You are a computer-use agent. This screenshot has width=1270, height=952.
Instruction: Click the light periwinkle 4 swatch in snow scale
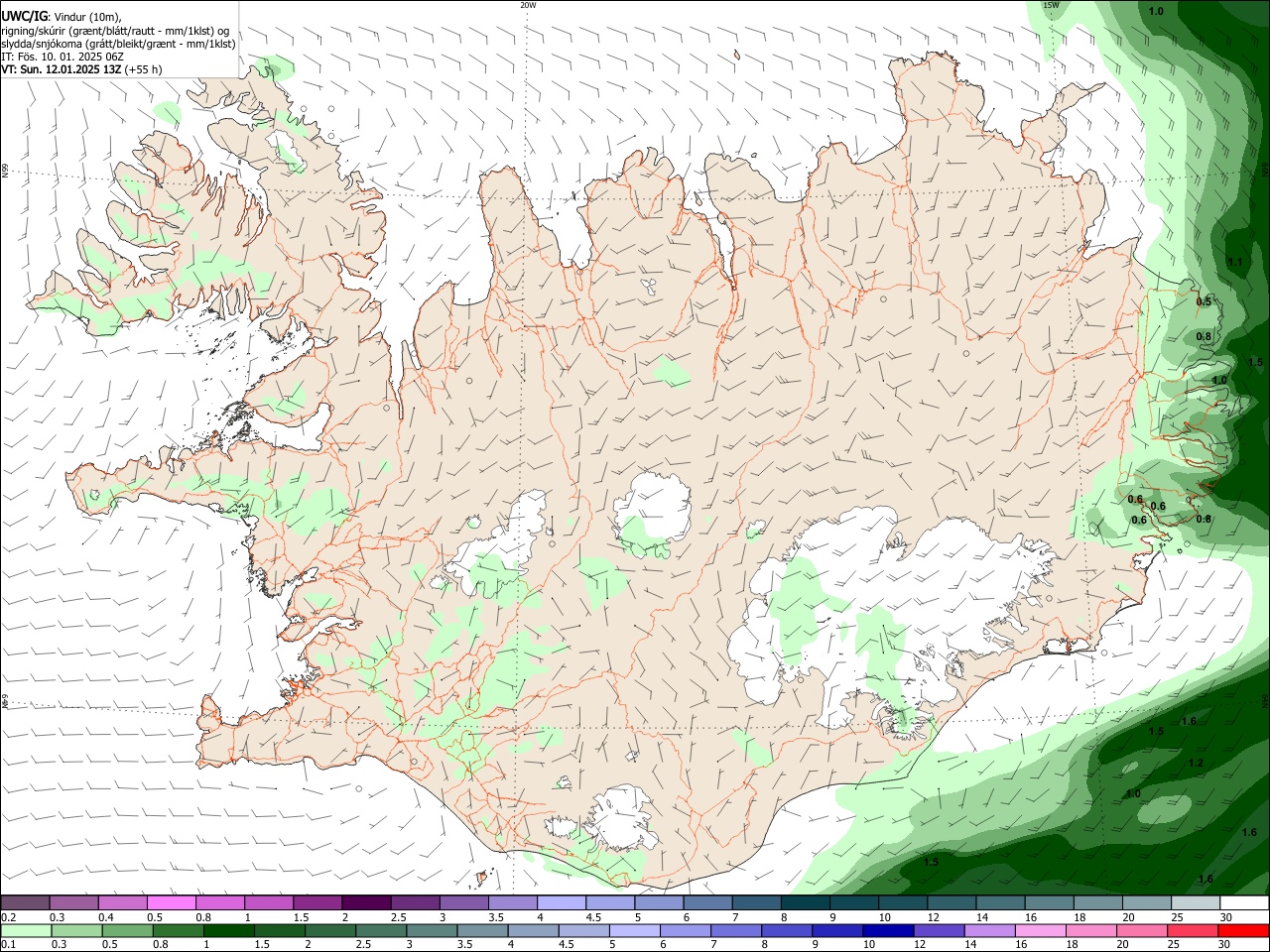(x=561, y=902)
